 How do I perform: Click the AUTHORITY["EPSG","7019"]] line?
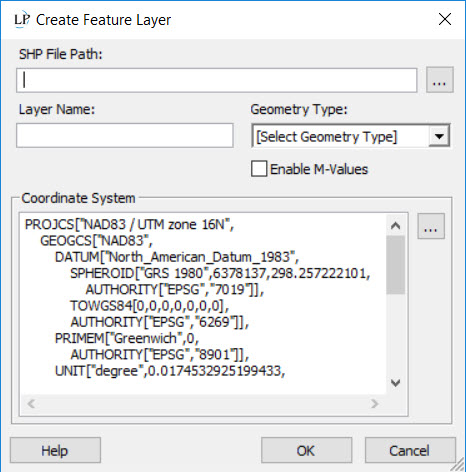coord(175,289)
